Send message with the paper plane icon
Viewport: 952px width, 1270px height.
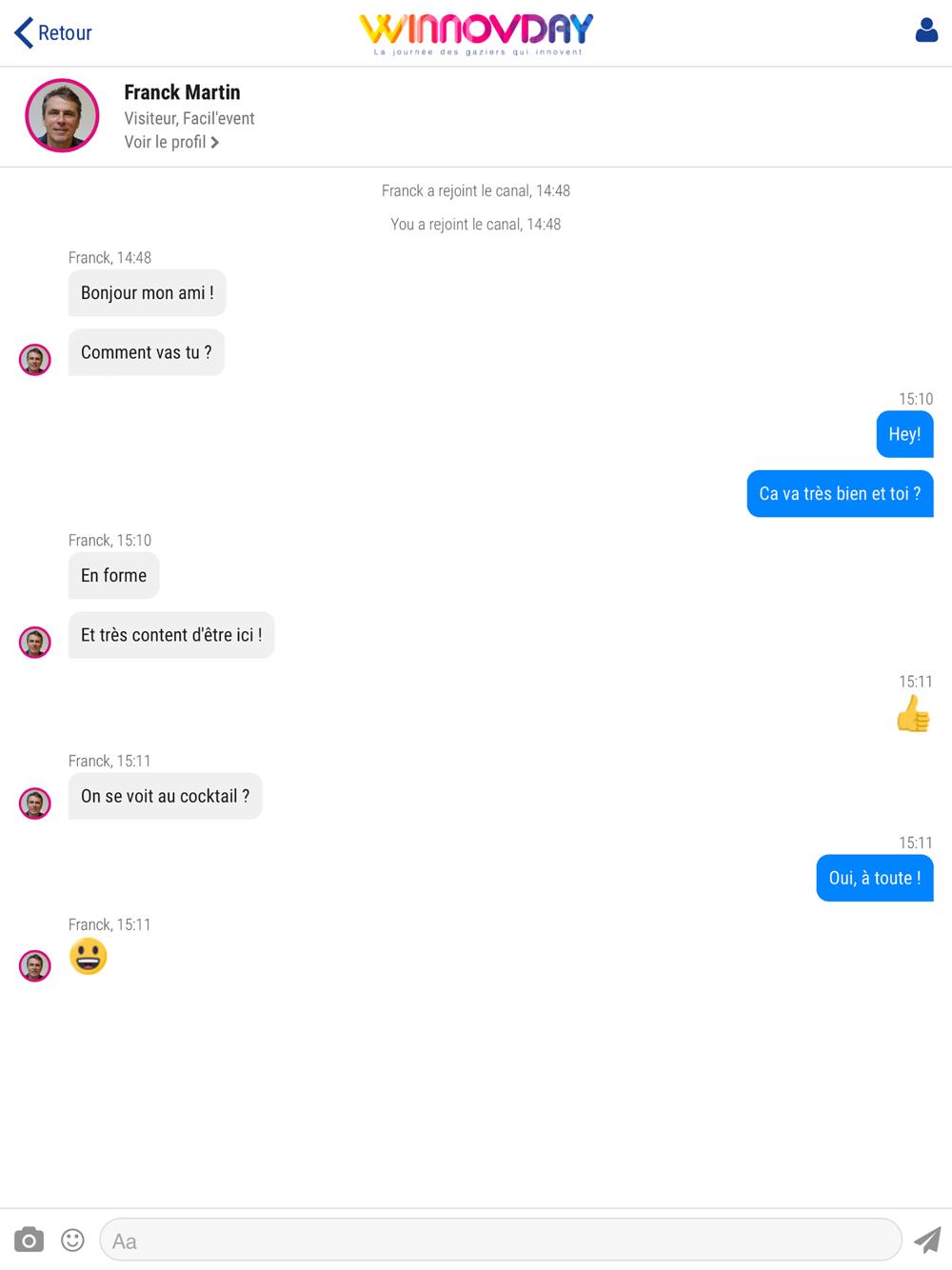pos(927,1240)
